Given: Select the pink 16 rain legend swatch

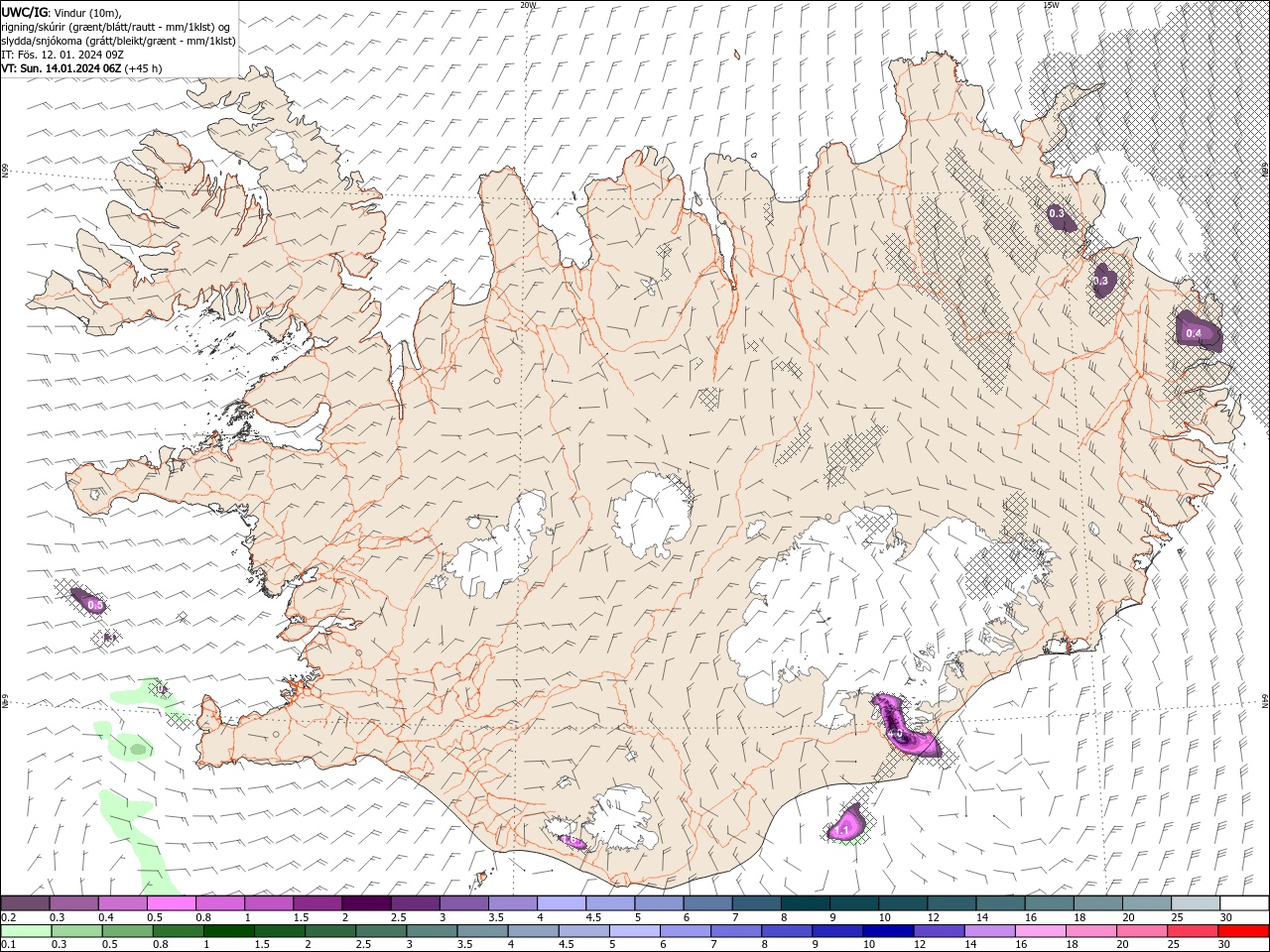Looking at the screenshot, I should pyautogui.click(x=1041, y=931).
